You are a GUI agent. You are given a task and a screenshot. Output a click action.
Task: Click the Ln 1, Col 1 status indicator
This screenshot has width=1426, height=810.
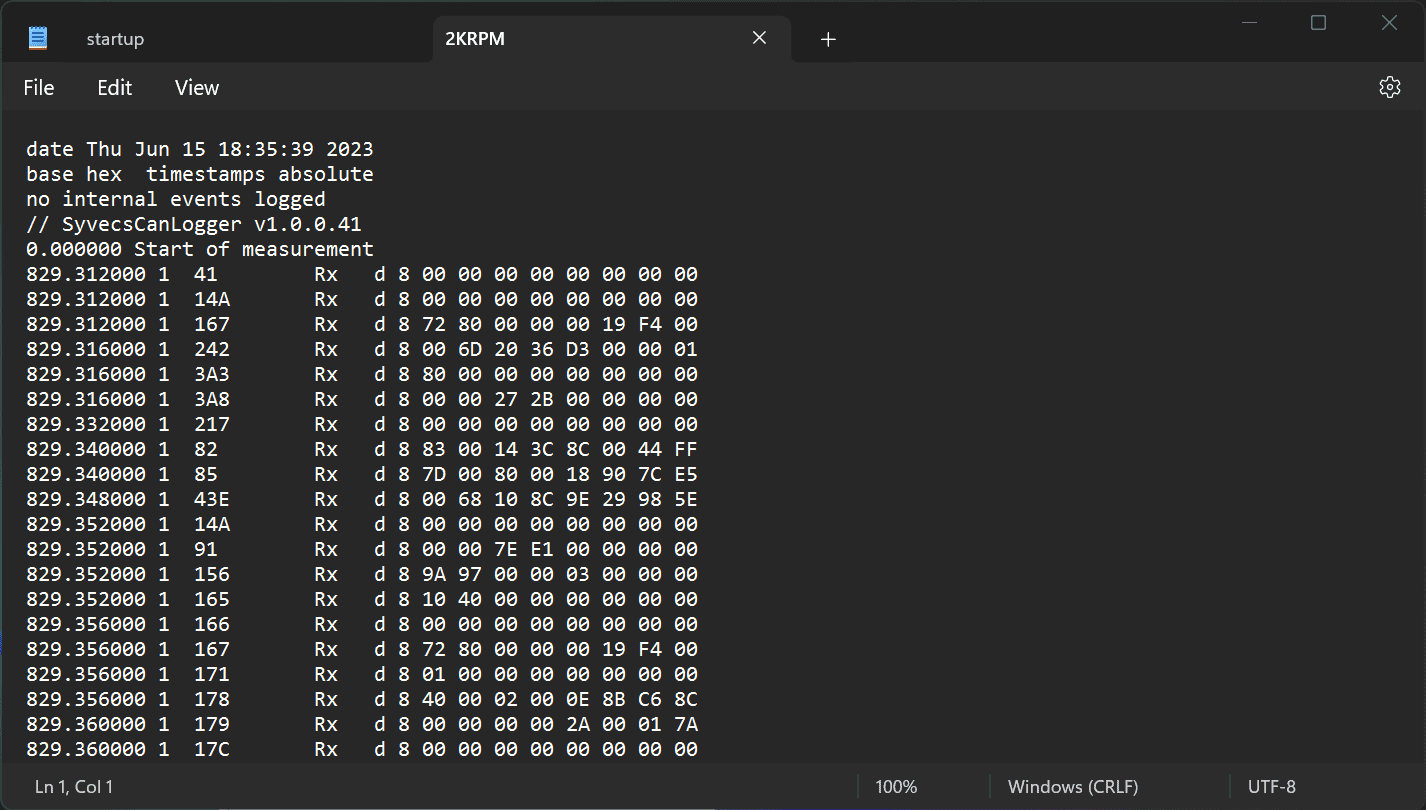[x=74, y=787]
